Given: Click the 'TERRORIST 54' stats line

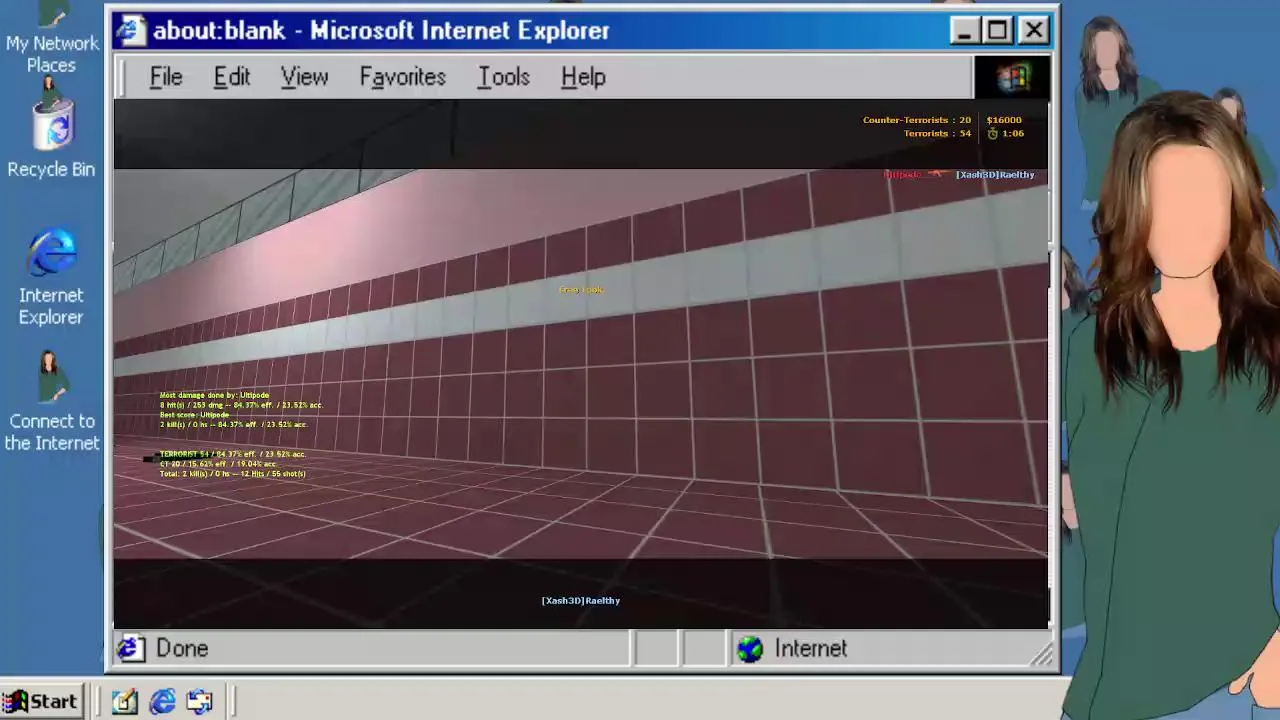Looking at the screenshot, I should pos(233,454).
